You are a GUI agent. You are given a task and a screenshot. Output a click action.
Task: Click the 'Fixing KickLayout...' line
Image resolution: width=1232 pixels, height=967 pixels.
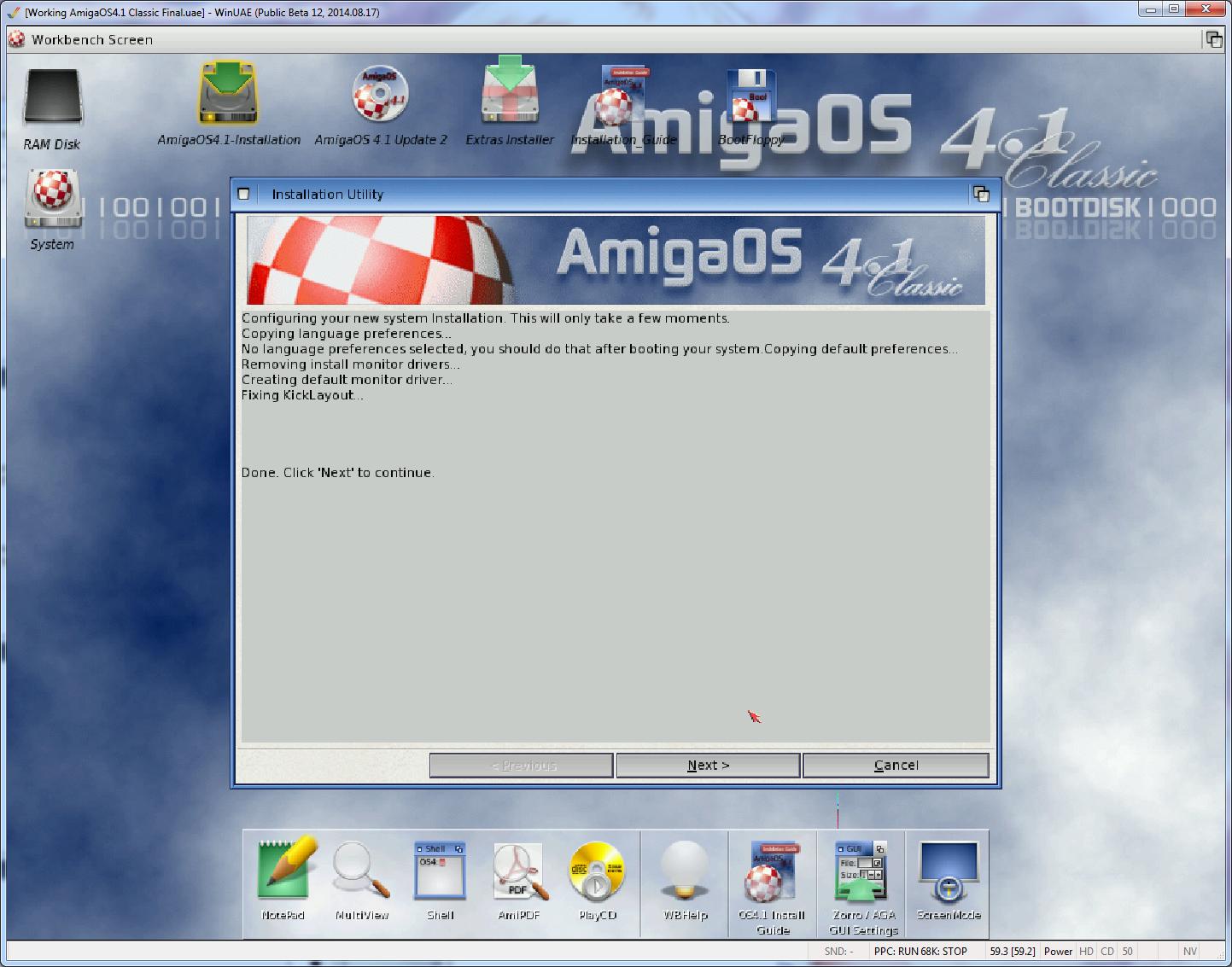(x=302, y=395)
